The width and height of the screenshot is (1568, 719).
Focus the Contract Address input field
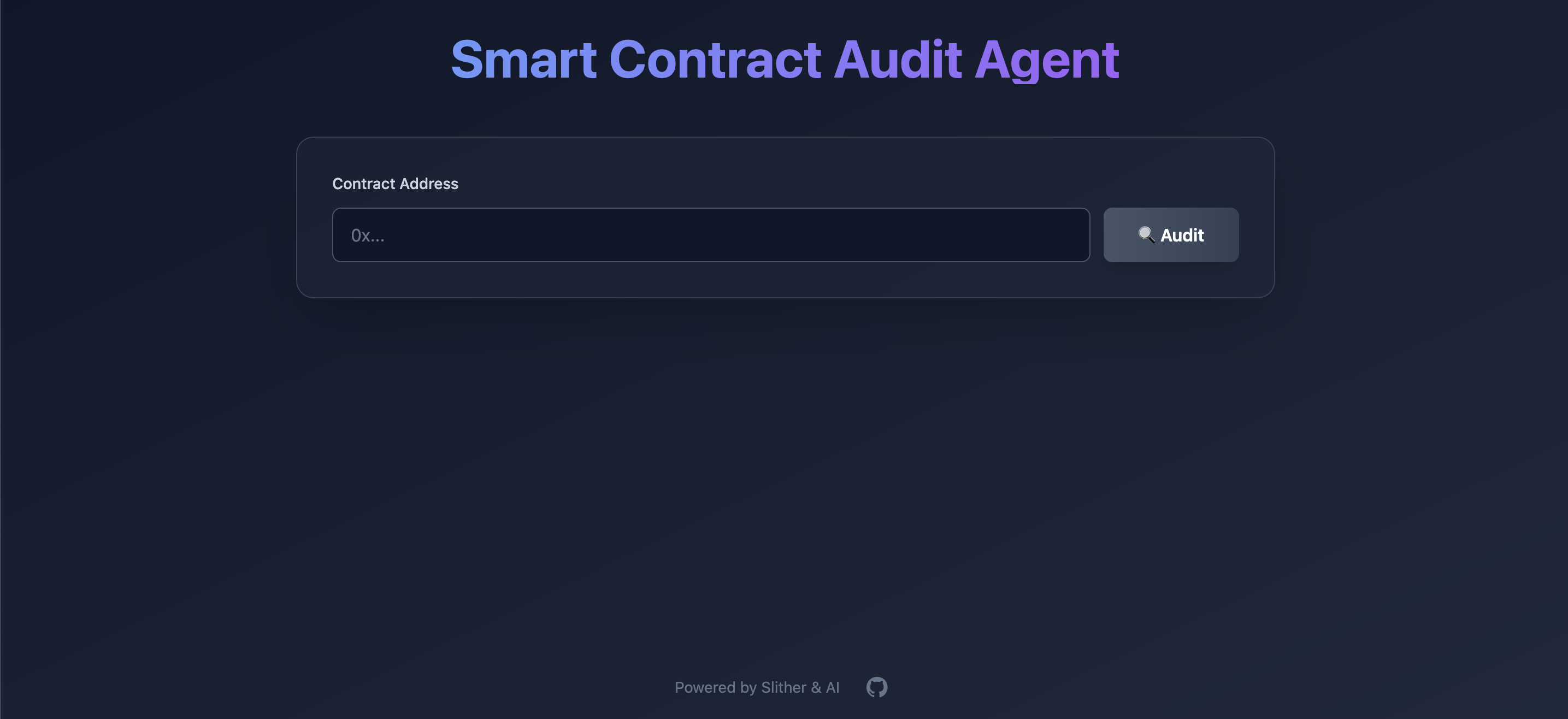(x=710, y=235)
